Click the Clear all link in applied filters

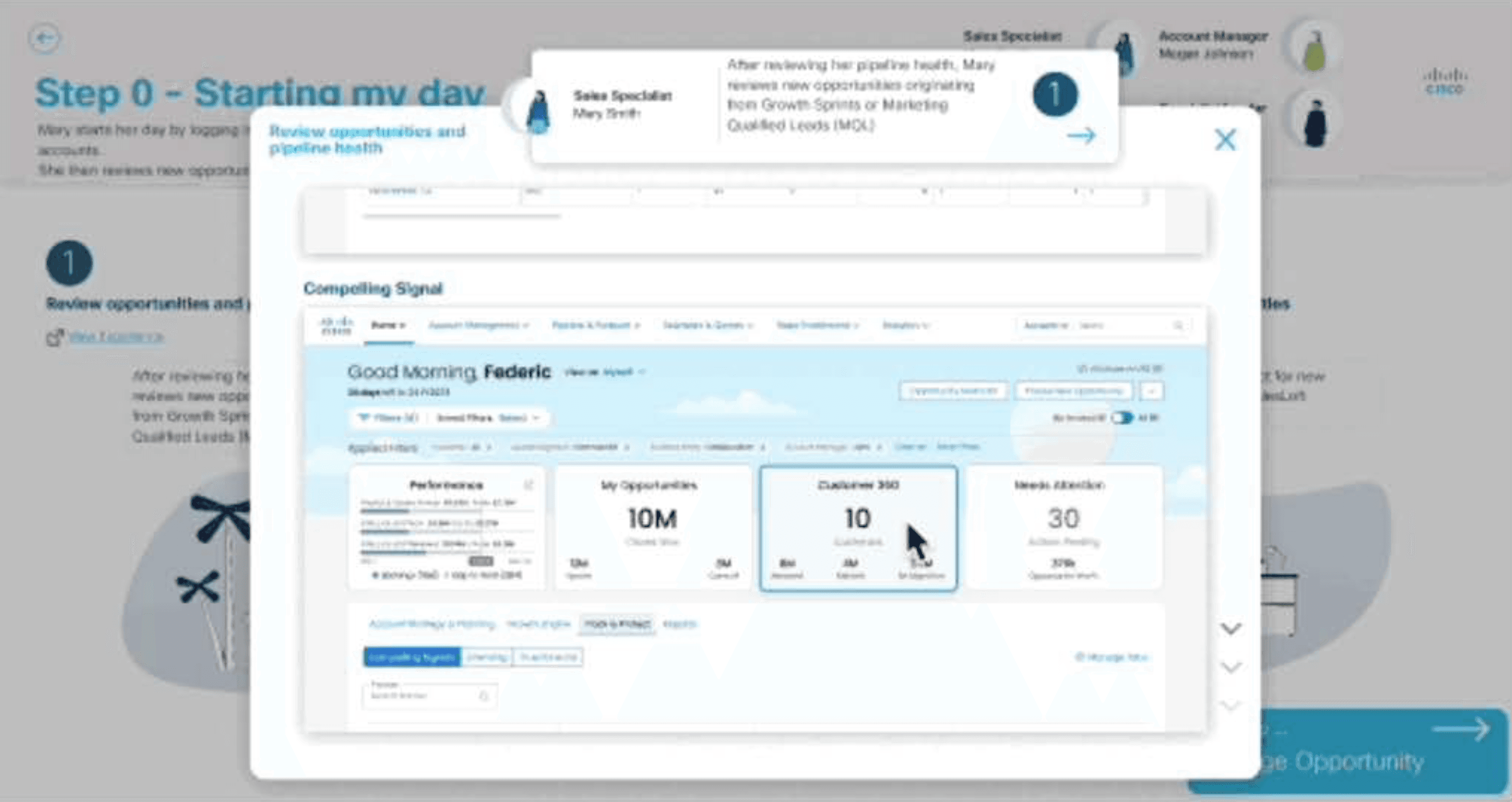tap(910, 447)
